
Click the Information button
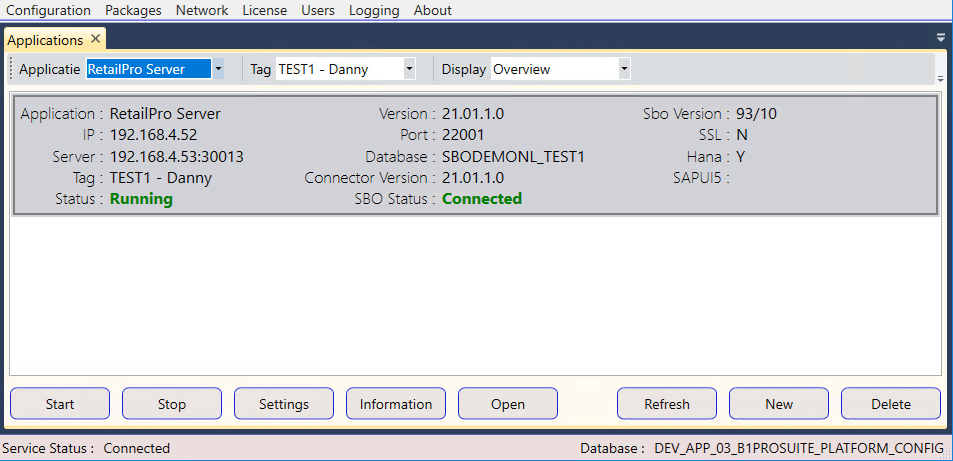pos(396,404)
